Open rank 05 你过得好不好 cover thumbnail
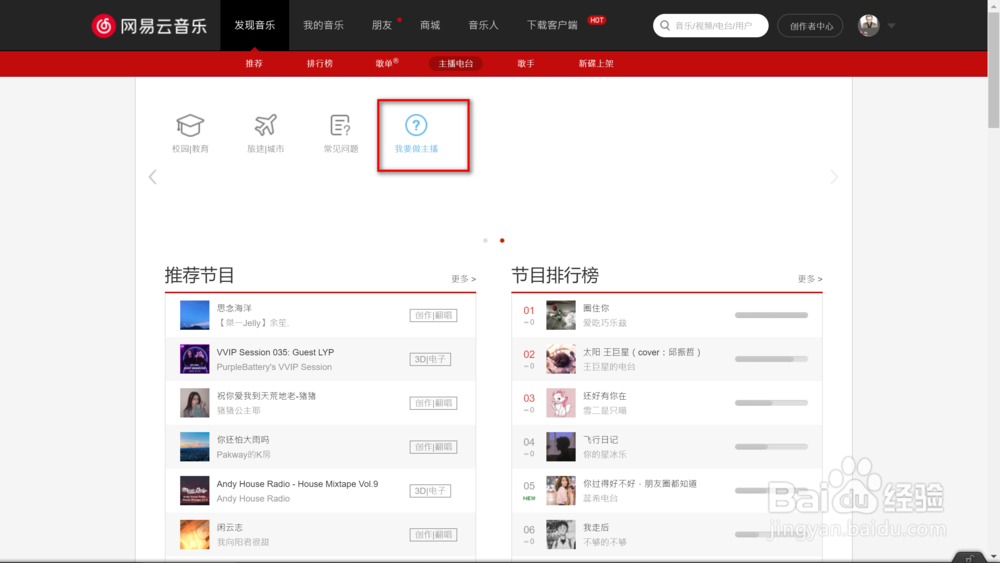This screenshot has height=563, width=1000. click(561, 491)
